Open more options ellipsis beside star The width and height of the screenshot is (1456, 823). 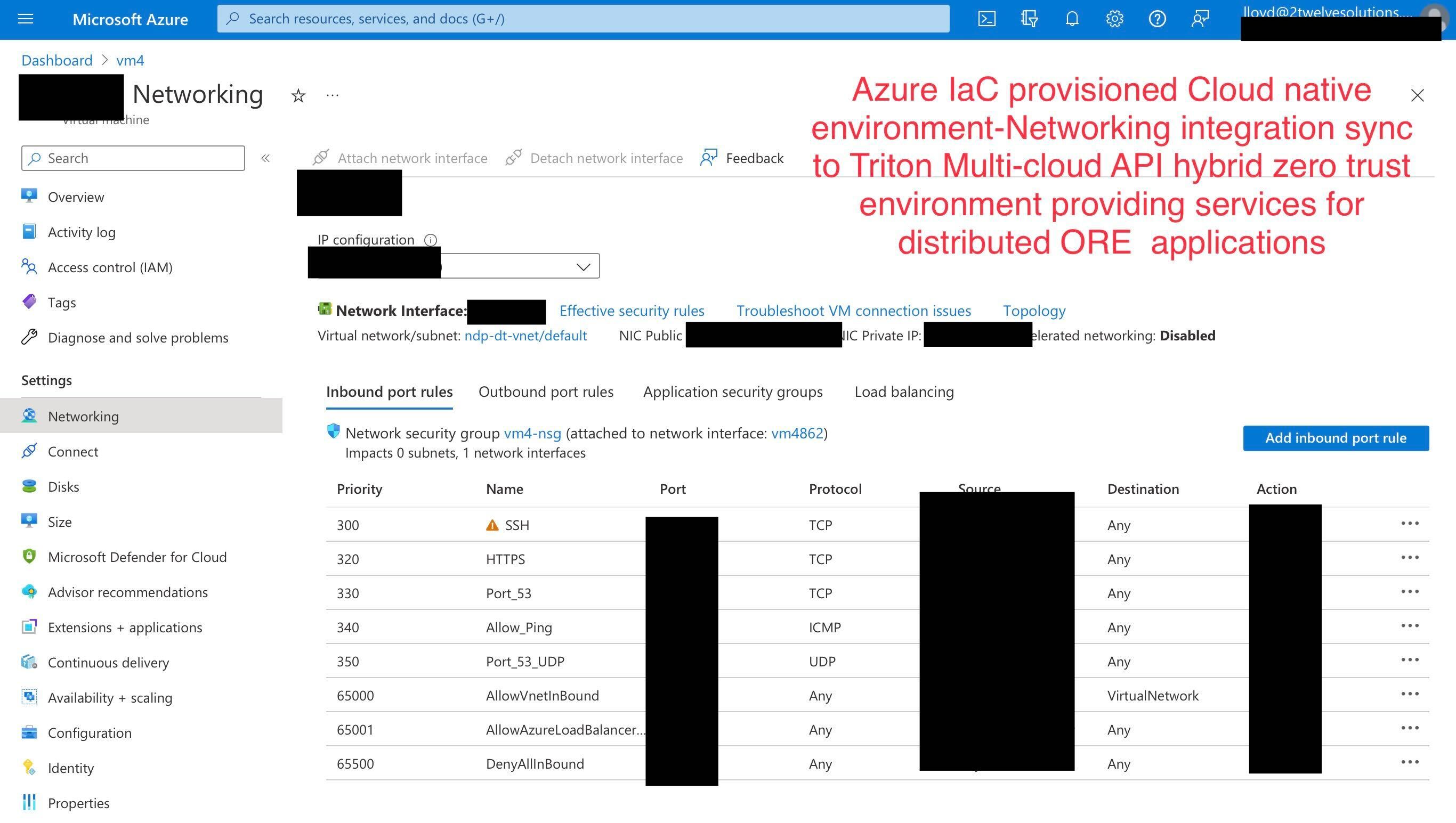(333, 95)
